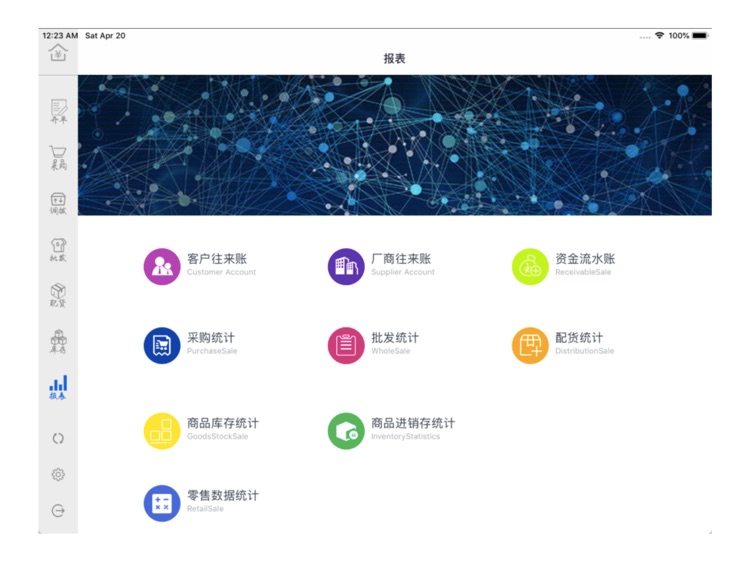Click the 厂商往来账 label
This screenshot has width=750, height=562.
tap(401, 259)
